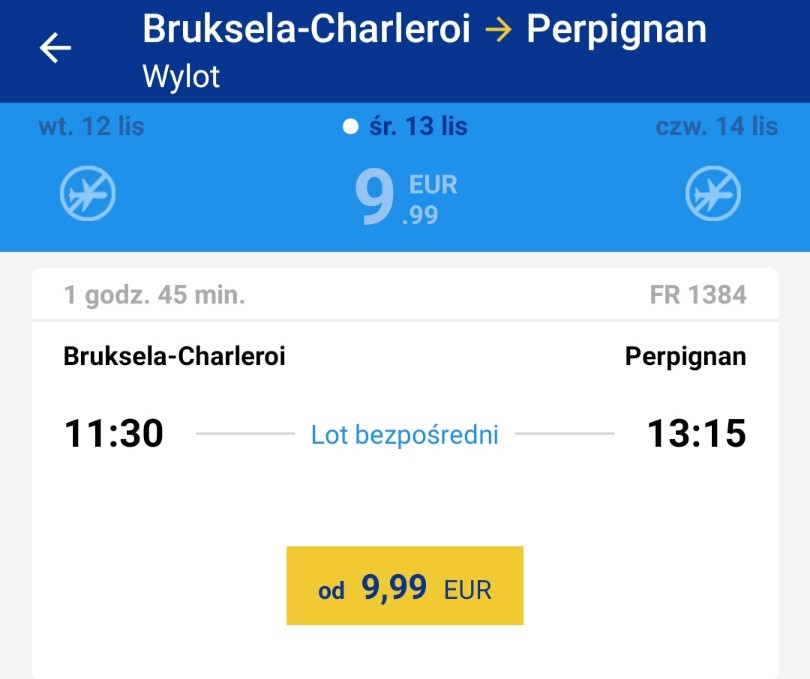Click the 1 godz. 45 min. duration label

tap(154, 295)
